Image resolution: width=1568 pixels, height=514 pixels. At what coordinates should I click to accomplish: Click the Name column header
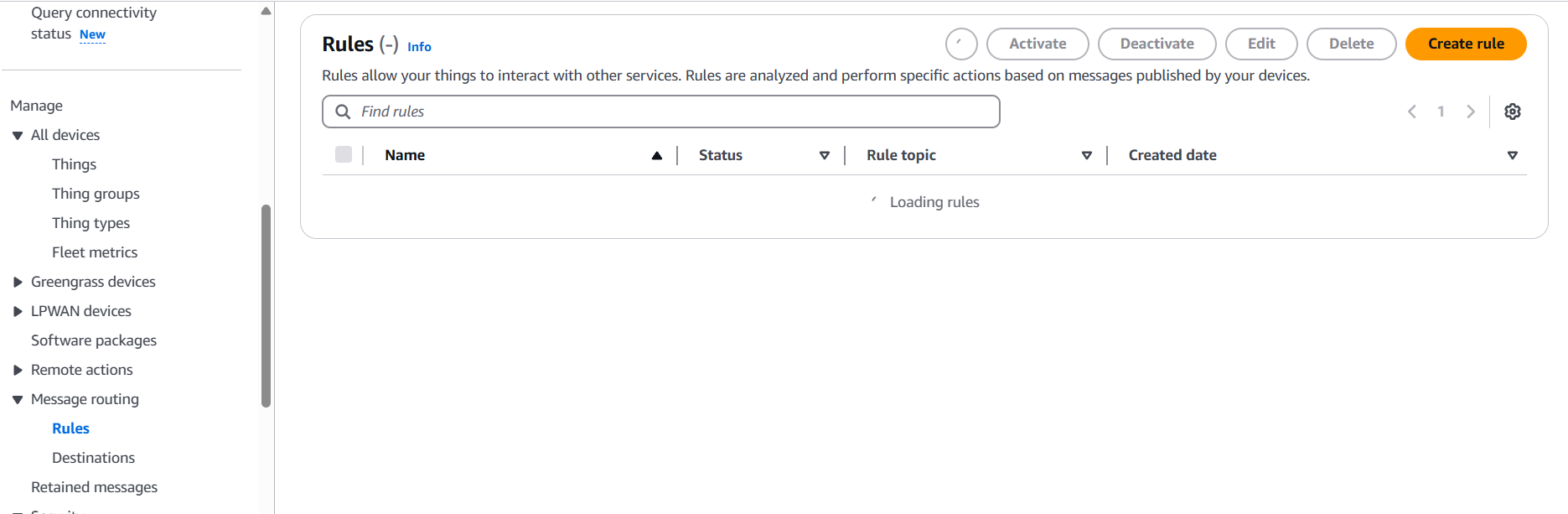(405, 155)
